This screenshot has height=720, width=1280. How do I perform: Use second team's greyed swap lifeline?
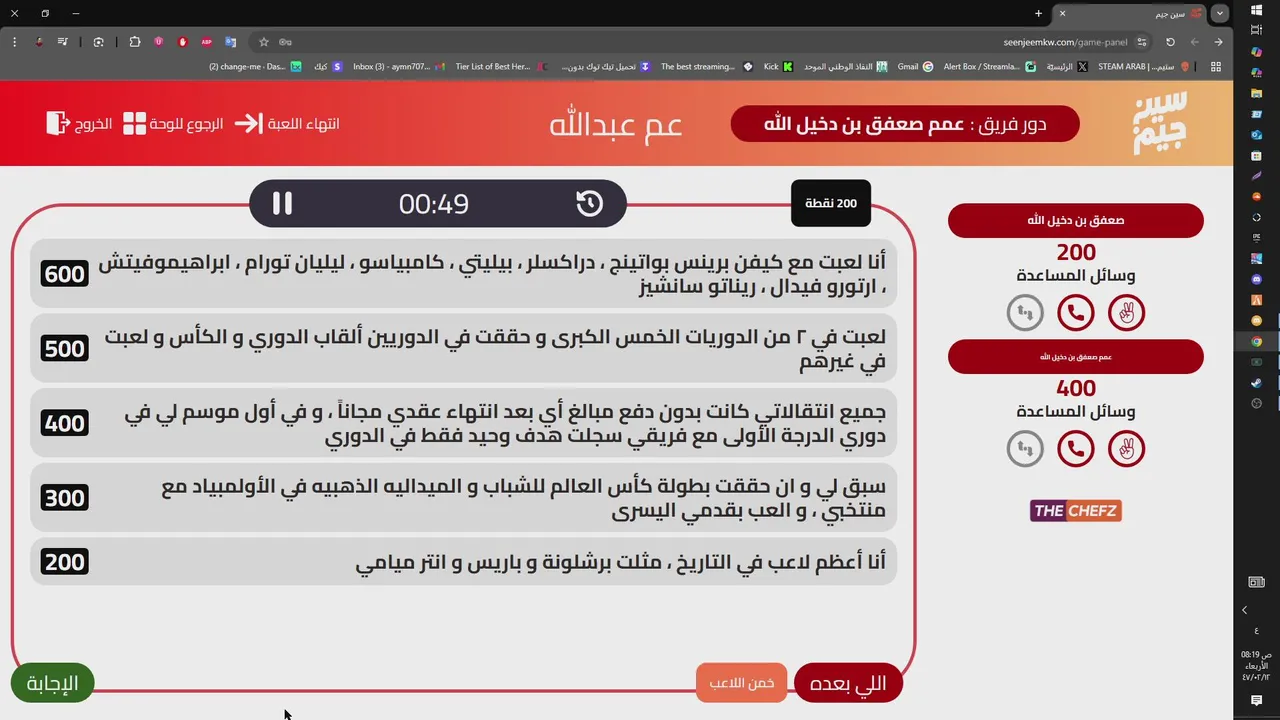(x=1025, y=449)
